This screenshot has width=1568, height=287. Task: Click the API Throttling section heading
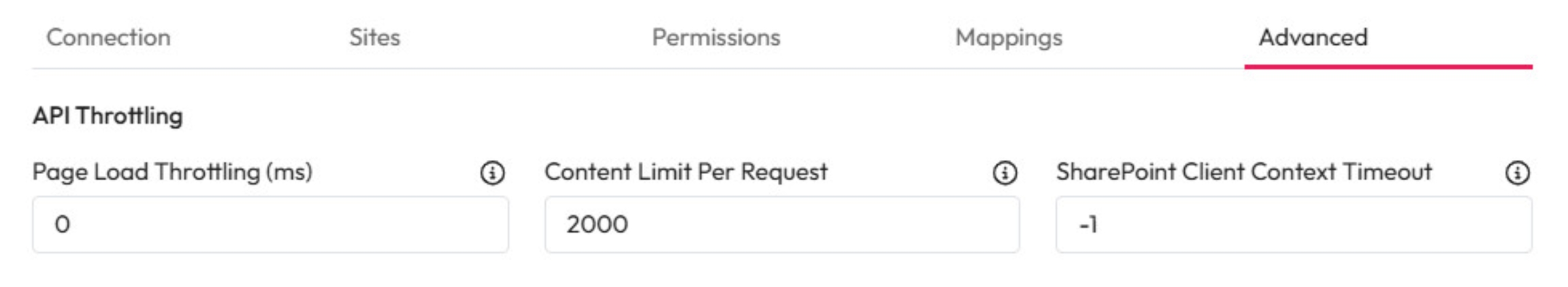(x=108, y=116)
